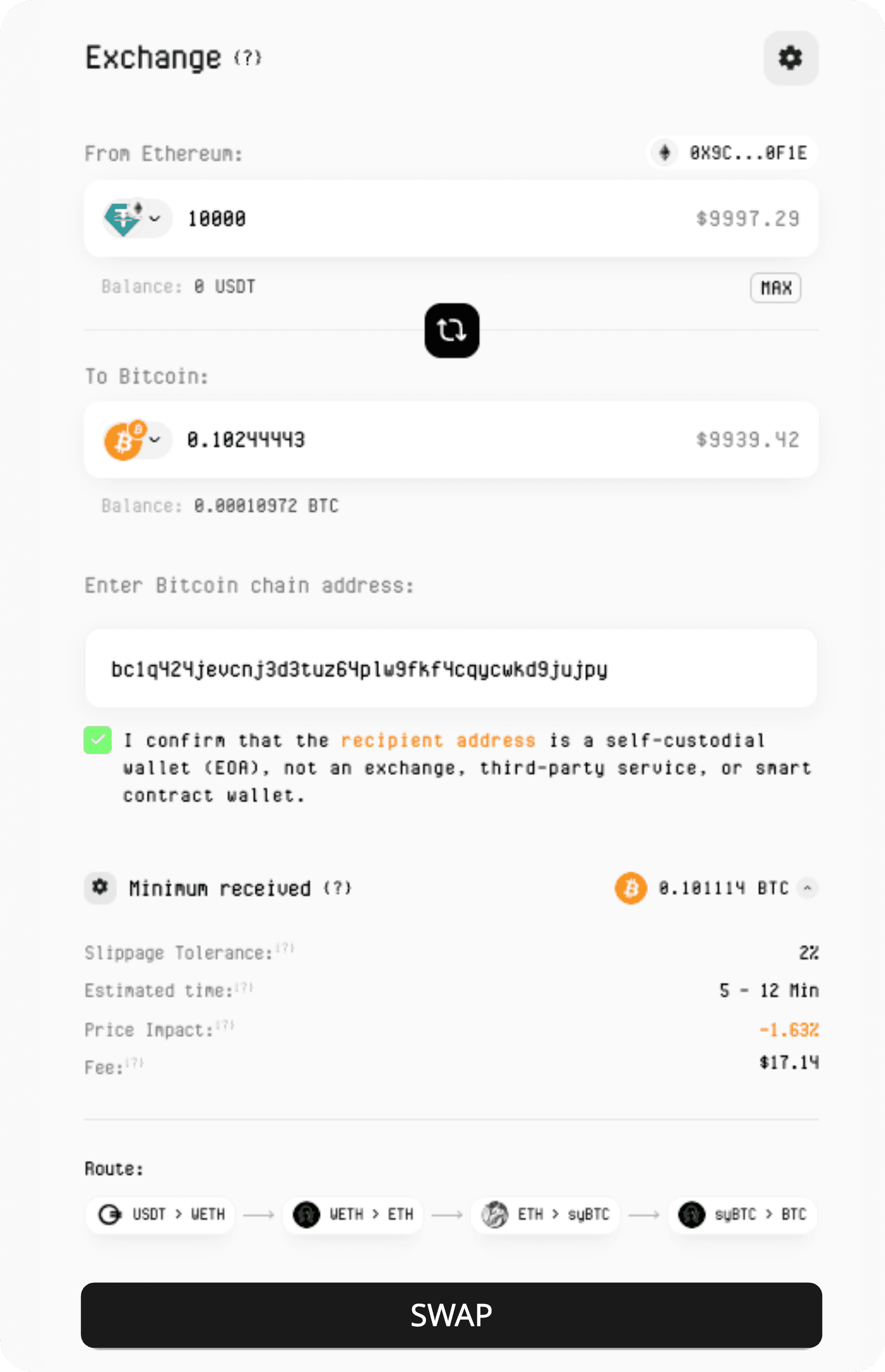Image resolution: width=885 pixels, height=1372 pixels.
Task: Click the Bitcoin icon next to Minimum received
Action: click(x=630, y=888)
